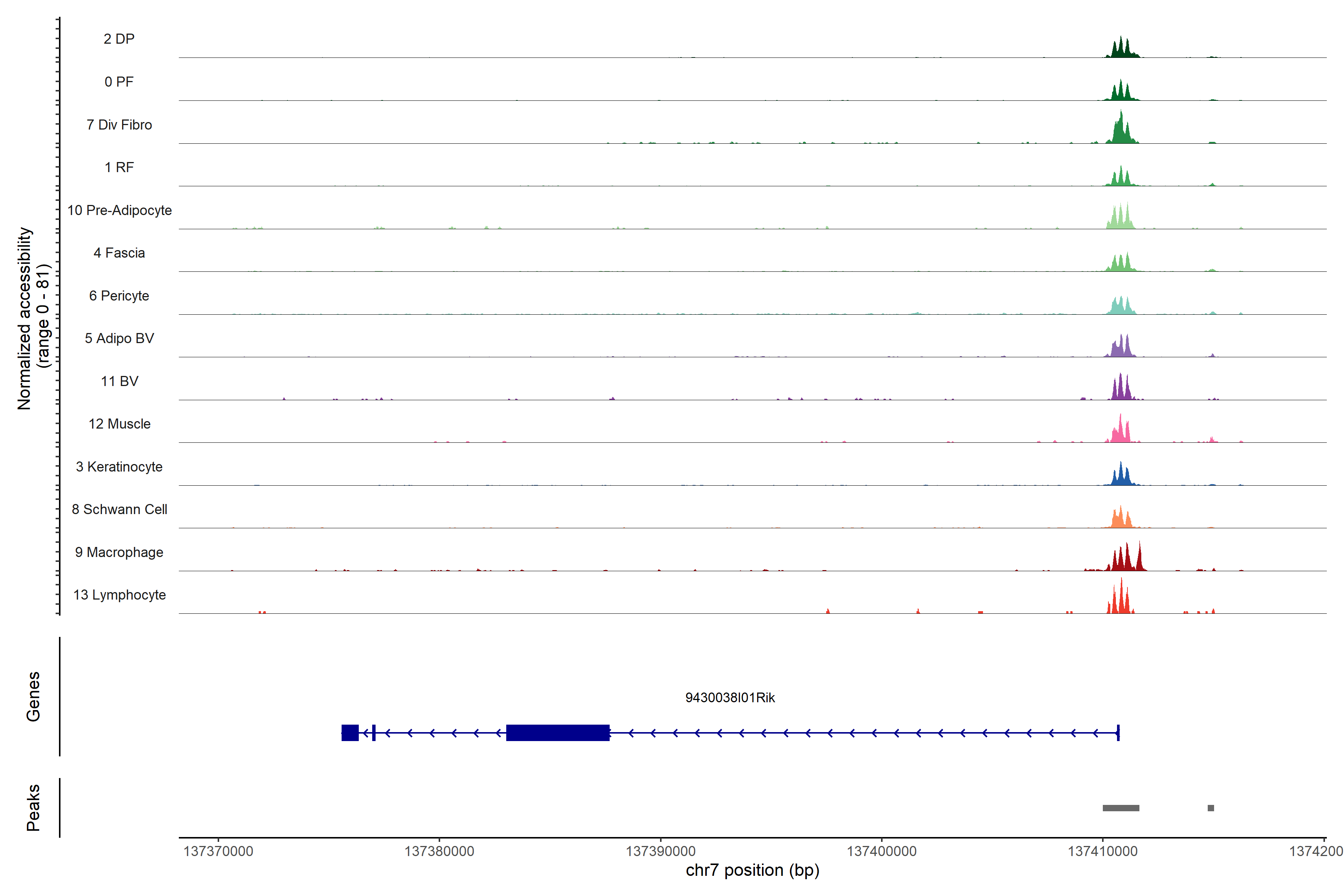Click the leftmost exon of the gene model

(x=350, y=732)
